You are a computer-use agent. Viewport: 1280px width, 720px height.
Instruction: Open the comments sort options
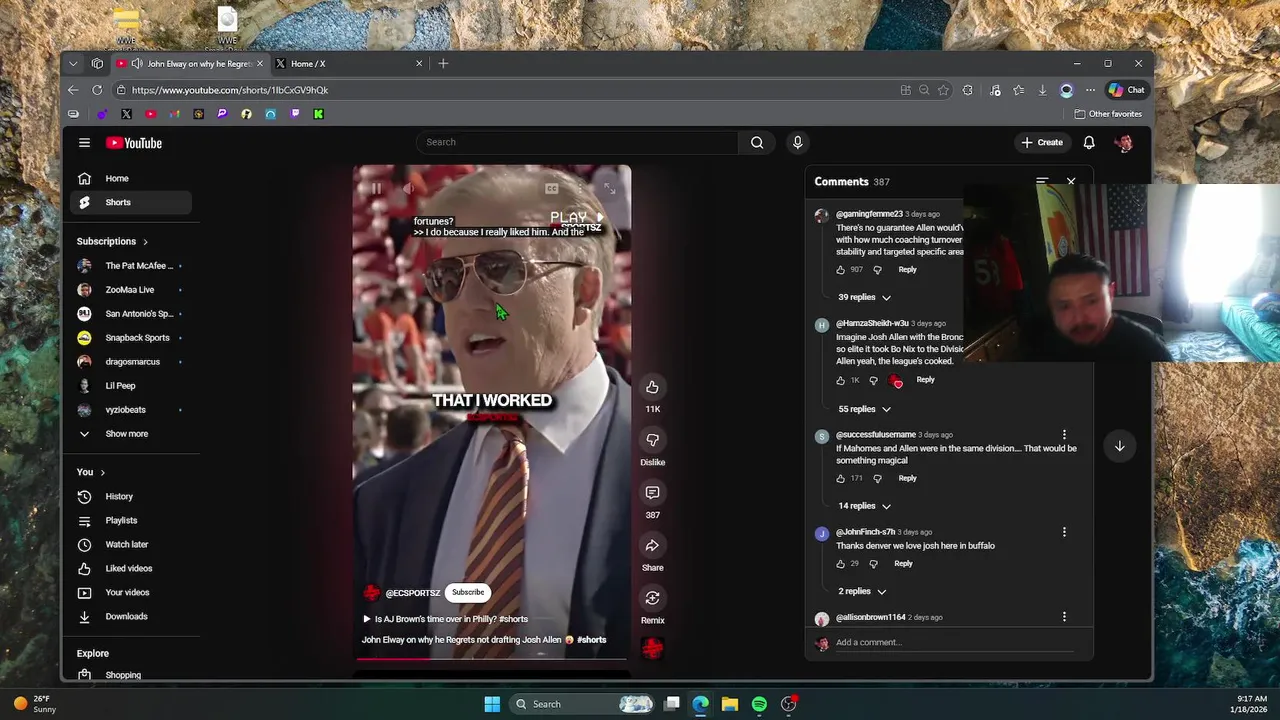[1042, 181]
